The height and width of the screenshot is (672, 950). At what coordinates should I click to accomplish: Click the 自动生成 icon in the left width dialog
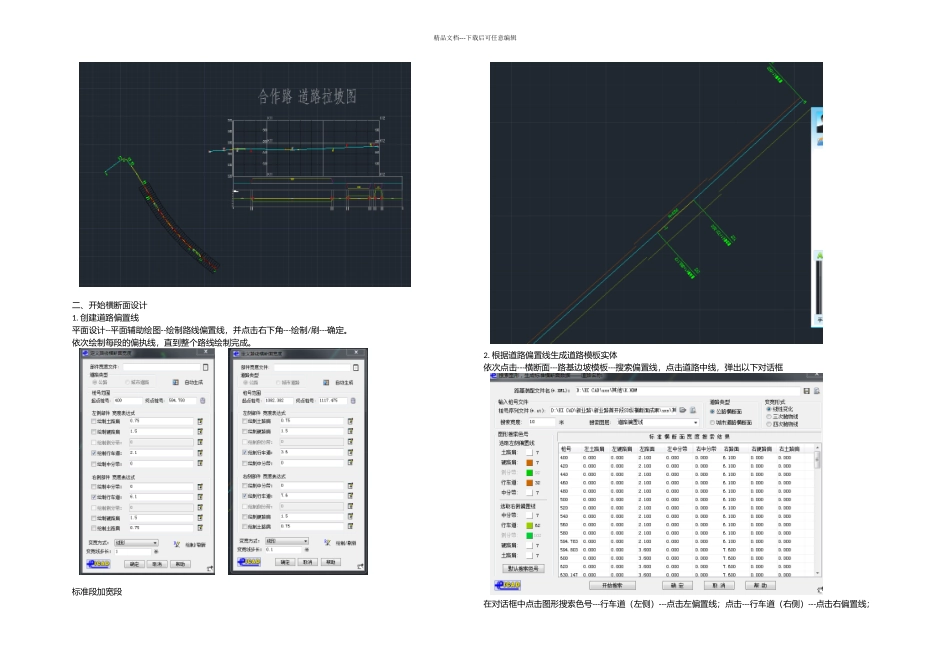(175, 382)
